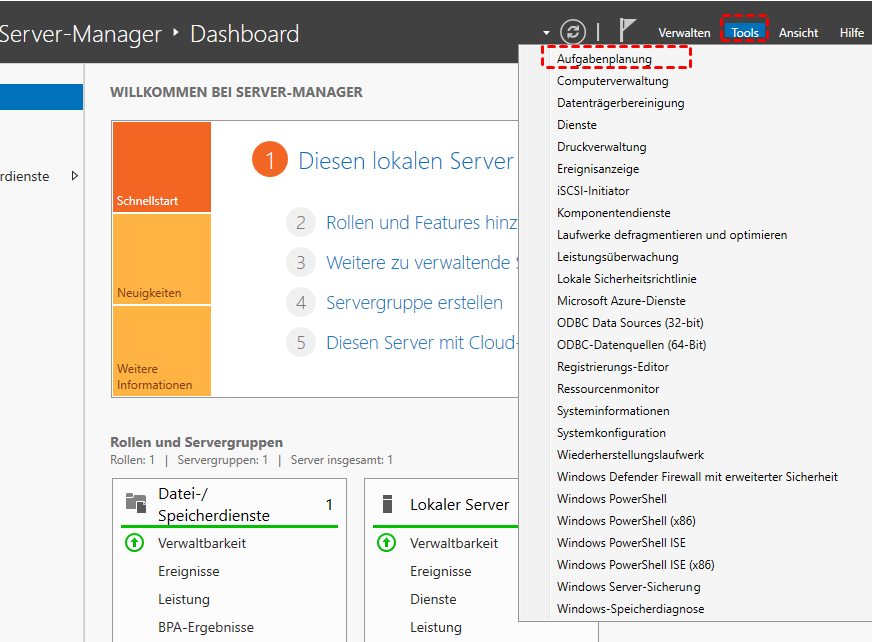
Task: Open BPA-Ergebnisse under Datei-/Speicherdienste
Action: [x=206, y=627]
